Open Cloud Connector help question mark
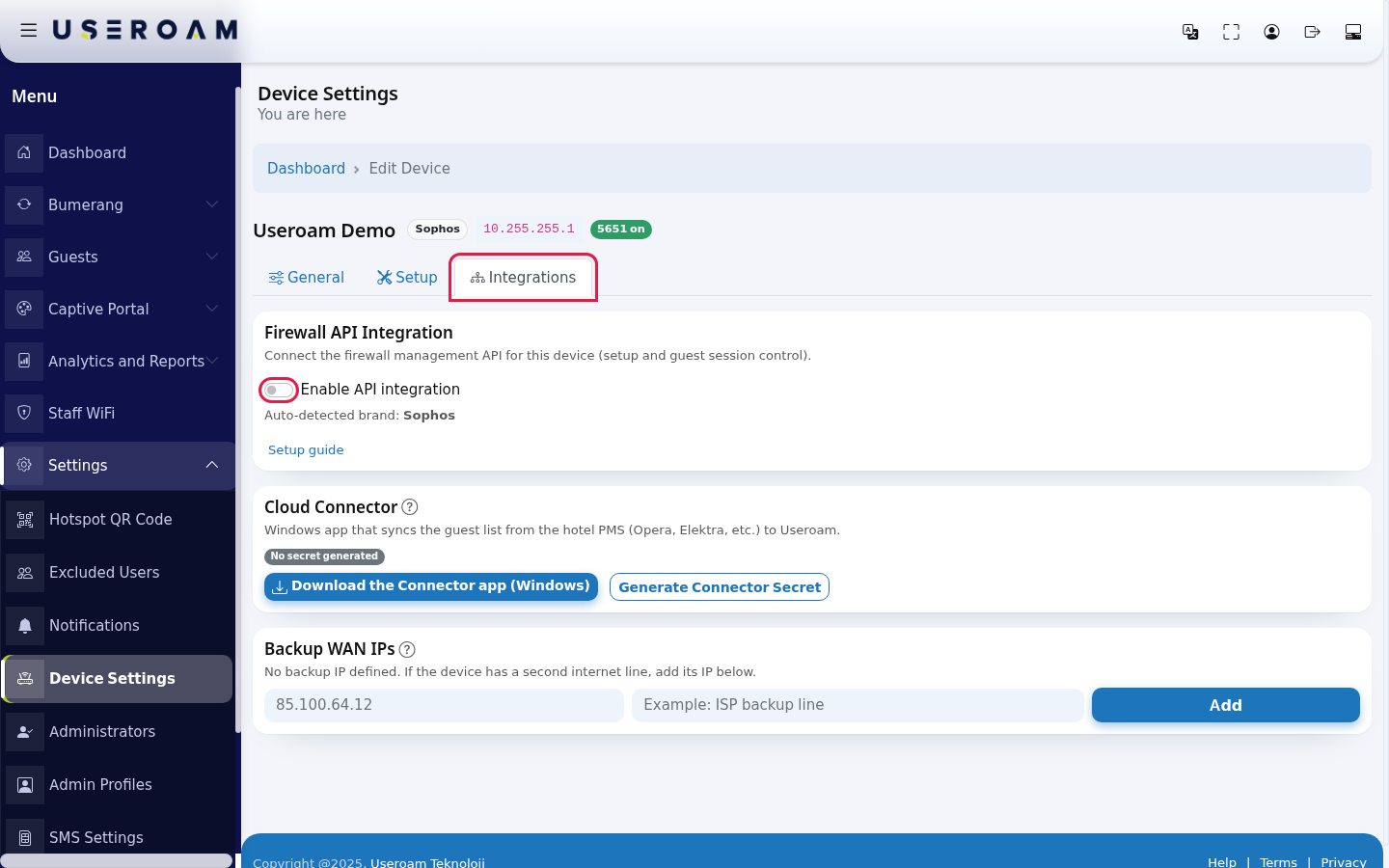Screen dimensions: 1389x868 [410, 507]
